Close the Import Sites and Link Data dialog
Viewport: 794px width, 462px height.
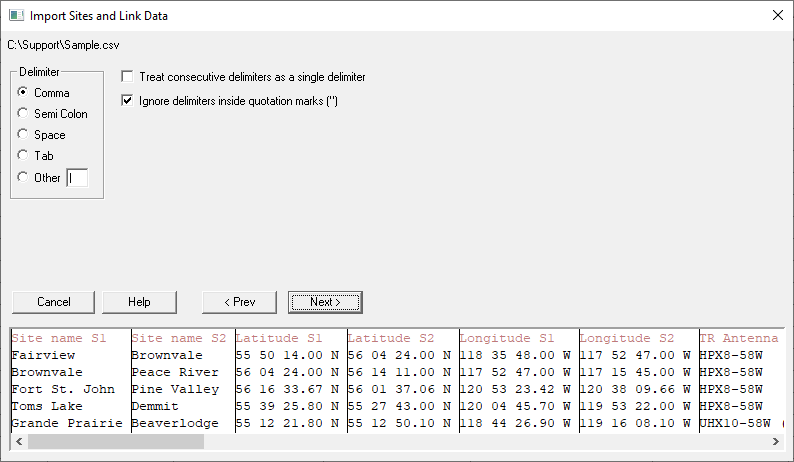tap(777, 16)
